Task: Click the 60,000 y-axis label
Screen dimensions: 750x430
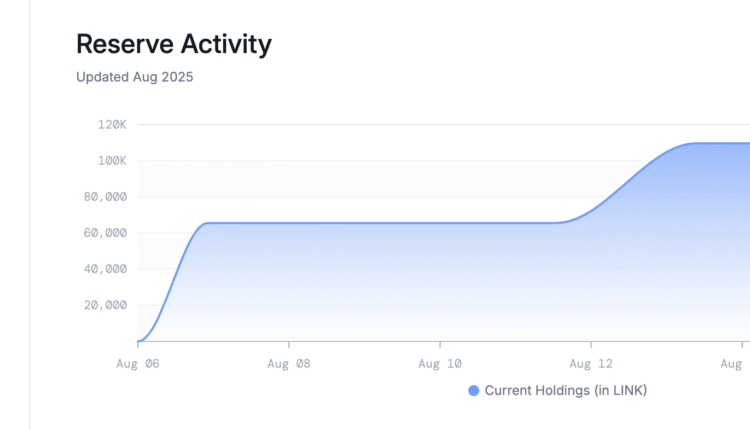Action: [104, 233]
